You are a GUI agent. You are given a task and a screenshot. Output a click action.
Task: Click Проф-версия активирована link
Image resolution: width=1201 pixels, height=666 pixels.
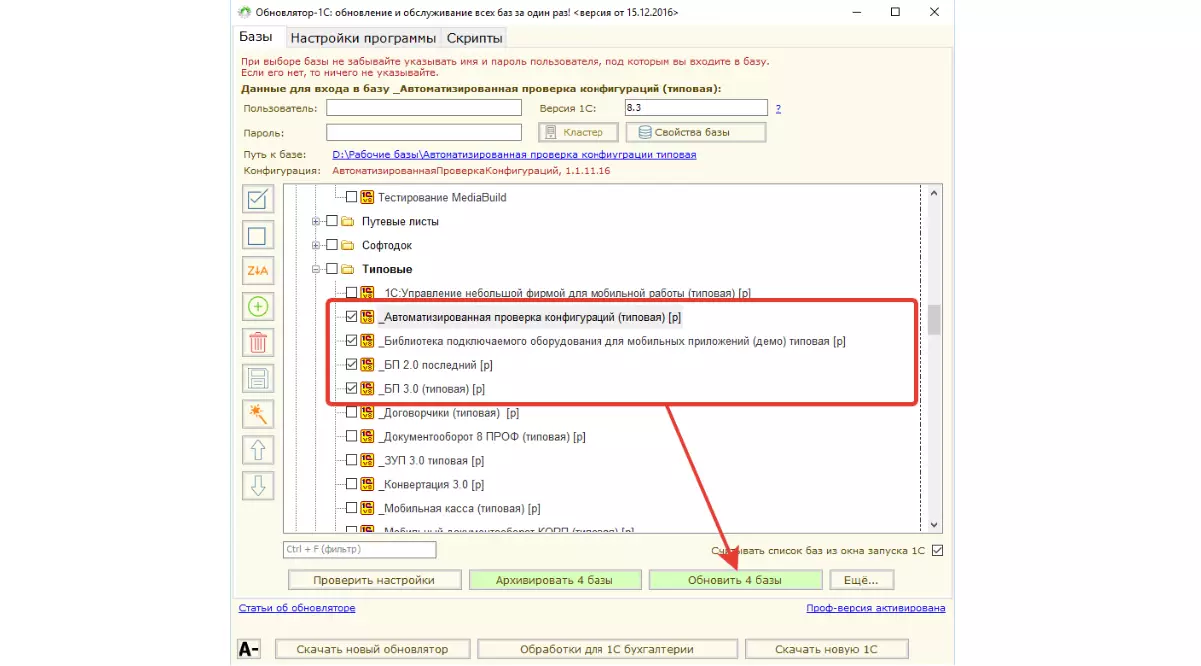(876, 608)
